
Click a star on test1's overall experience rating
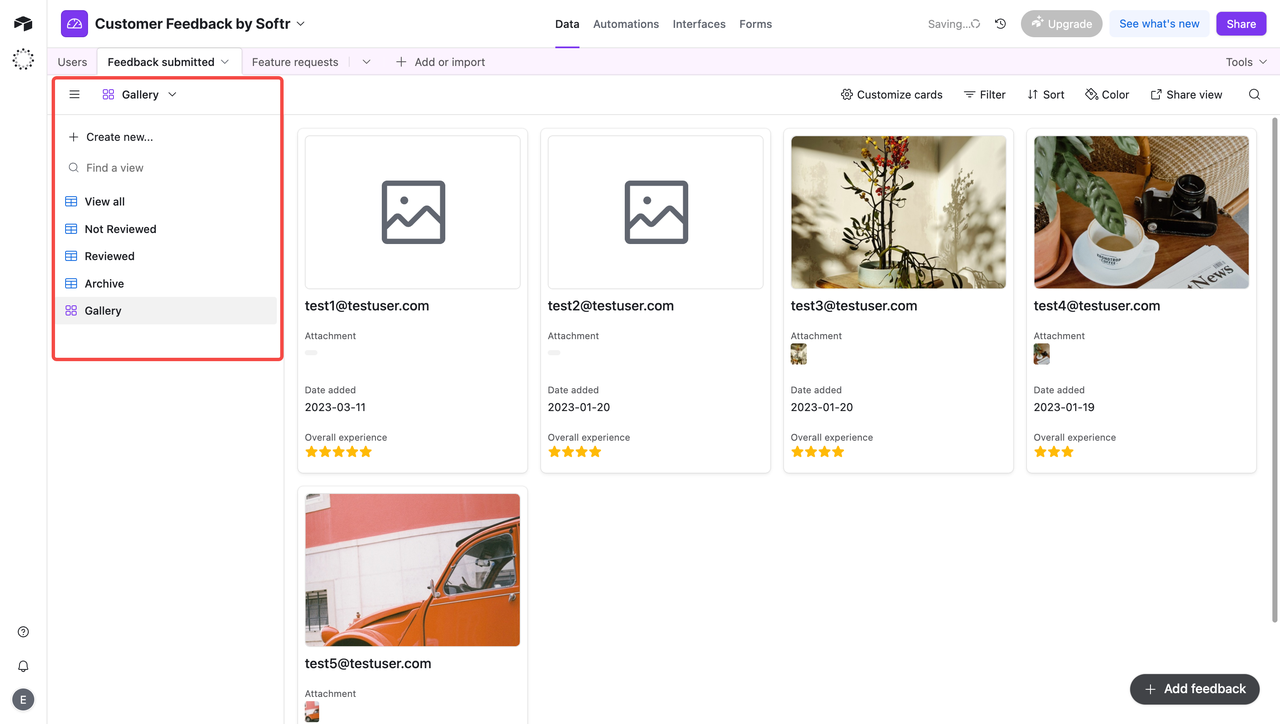(x=339, y=451)
